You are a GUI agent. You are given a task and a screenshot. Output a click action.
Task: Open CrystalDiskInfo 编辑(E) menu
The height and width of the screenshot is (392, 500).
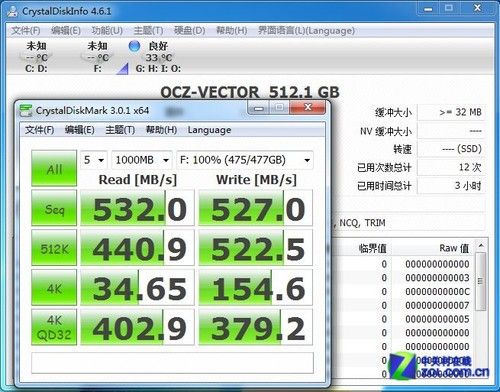coord(66,31)
